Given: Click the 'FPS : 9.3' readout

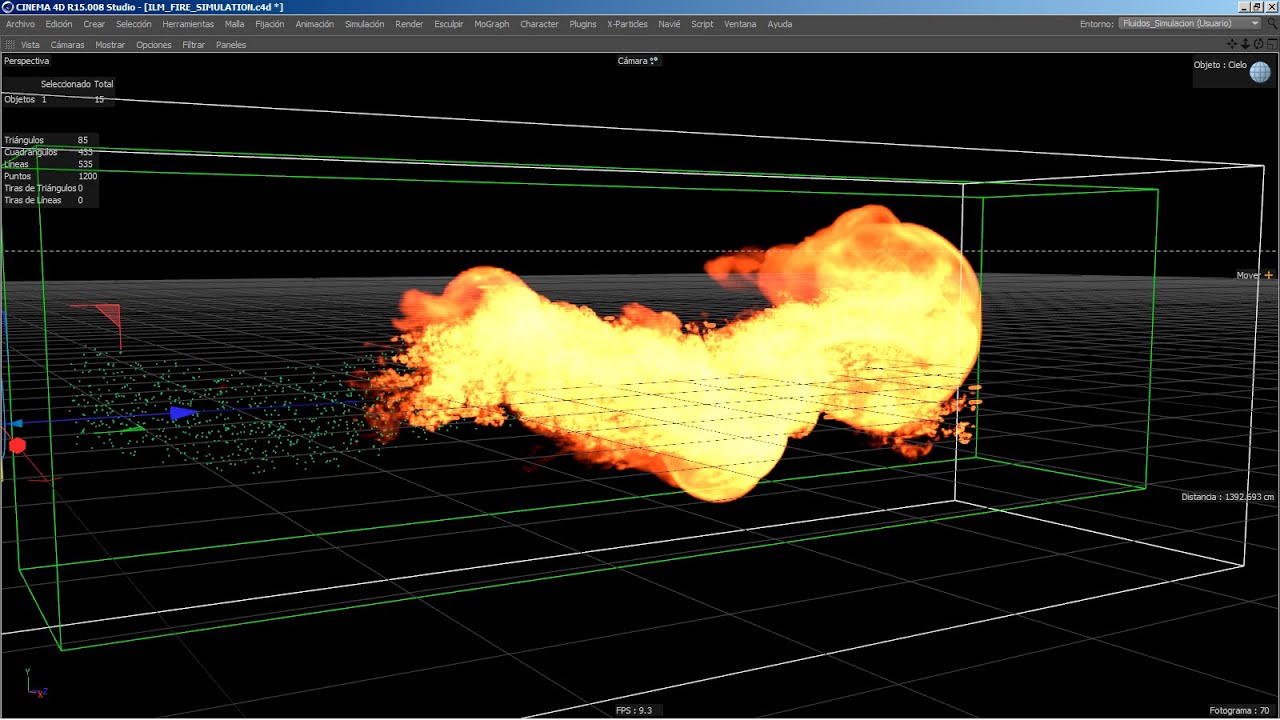Looking at the screenshot, I should (x=634, y=711).
